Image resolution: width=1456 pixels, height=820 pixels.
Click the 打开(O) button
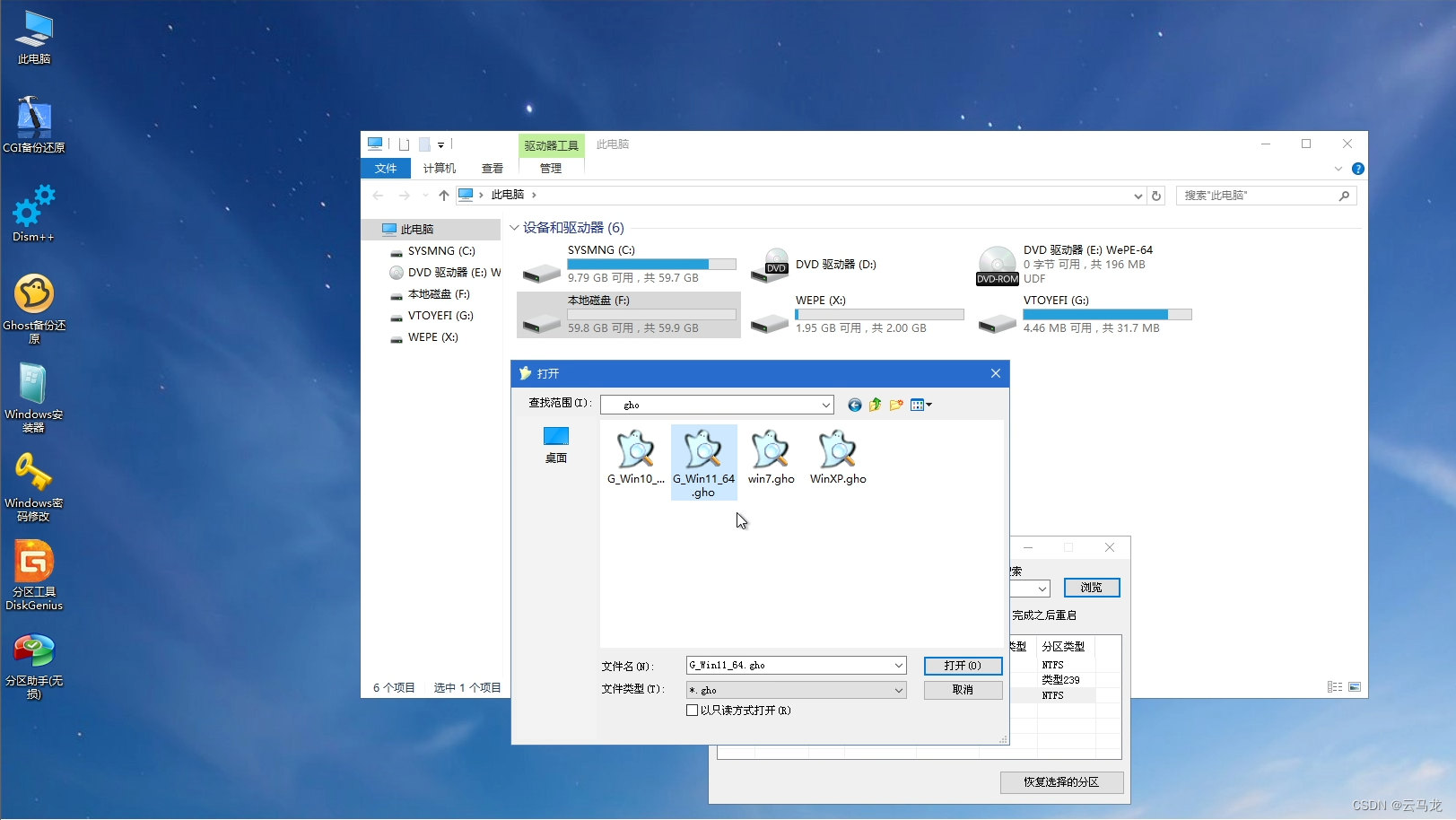[963, 666]
